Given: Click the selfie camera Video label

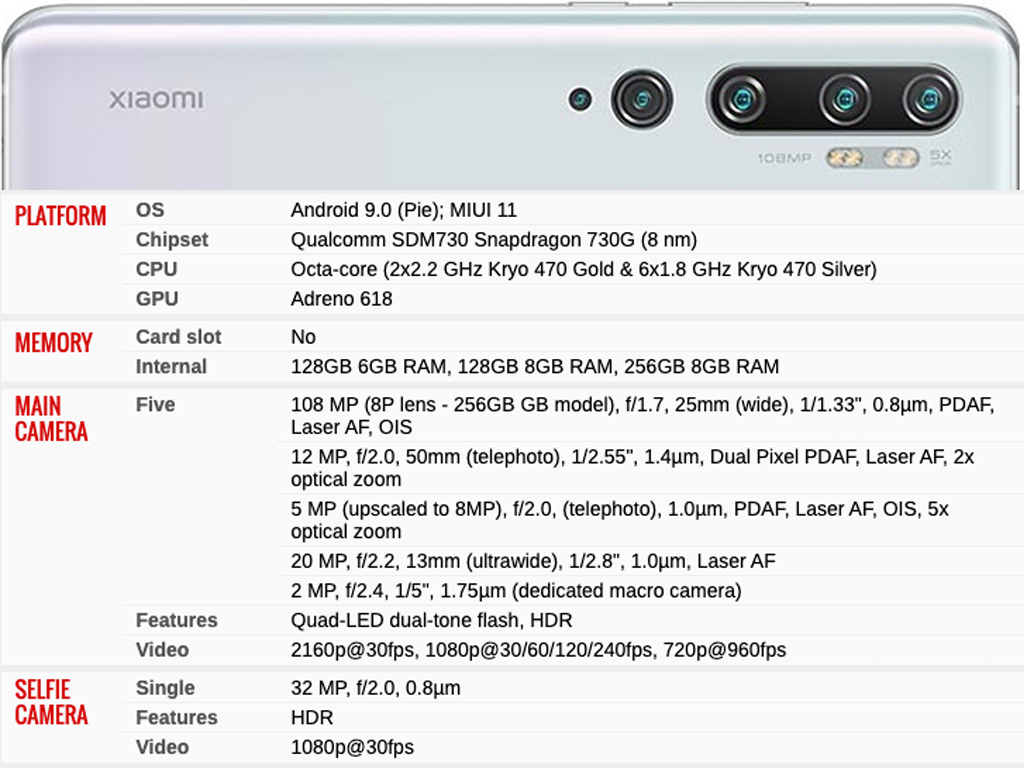Looking at the screenshot, I should coord(162,746).
